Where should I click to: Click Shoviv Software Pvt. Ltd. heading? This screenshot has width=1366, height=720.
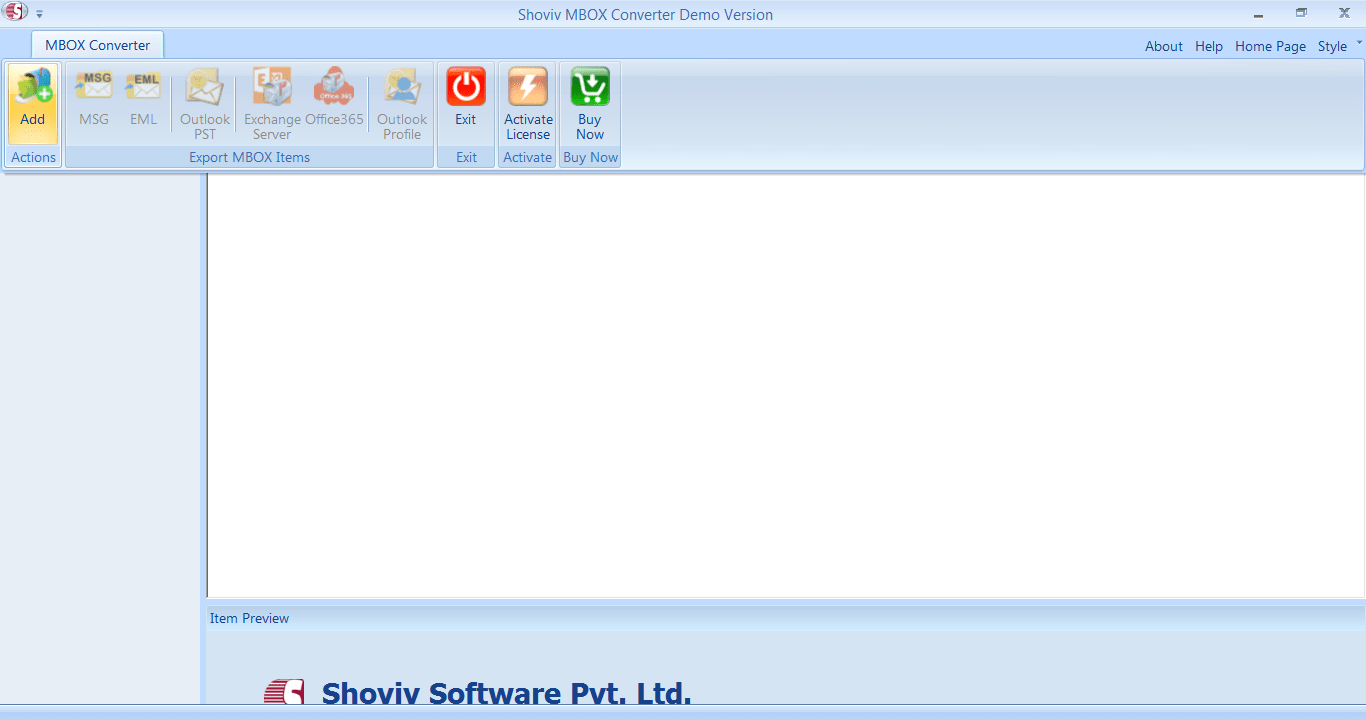coord(506,693)
